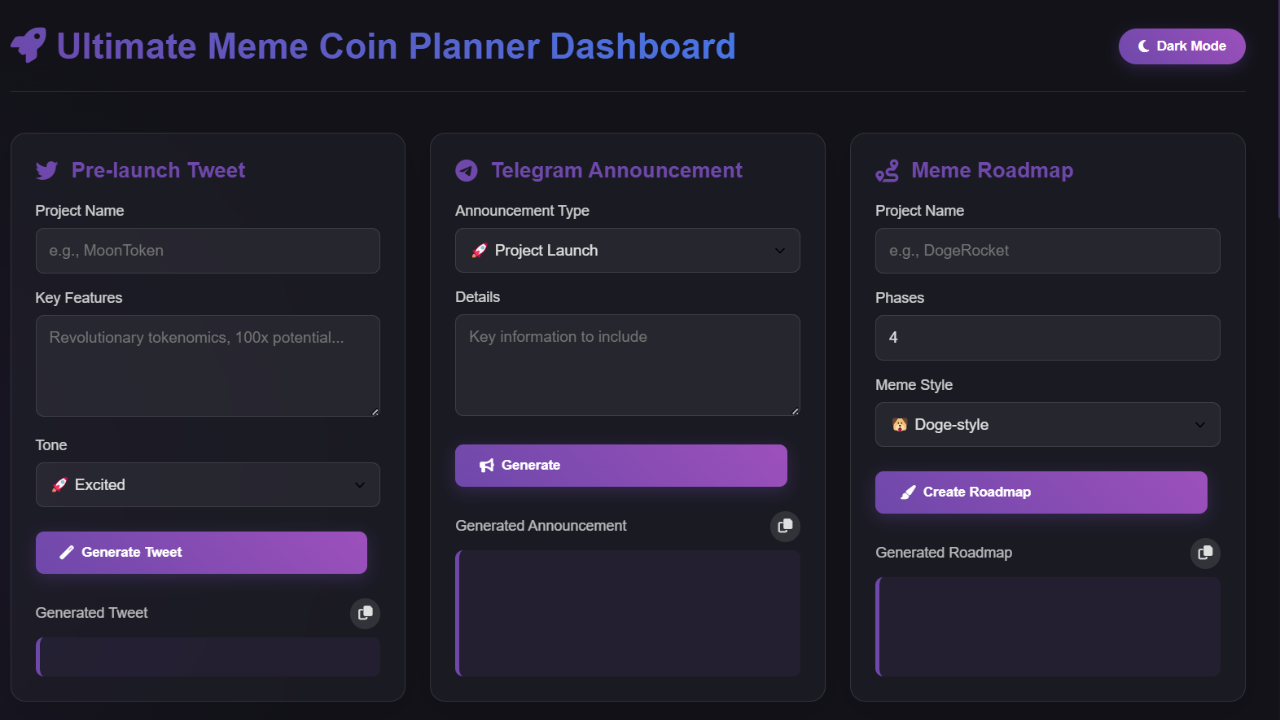Toggle Dark Mode
Viewport: 1280px width, 720px height.
point(1181,46)
